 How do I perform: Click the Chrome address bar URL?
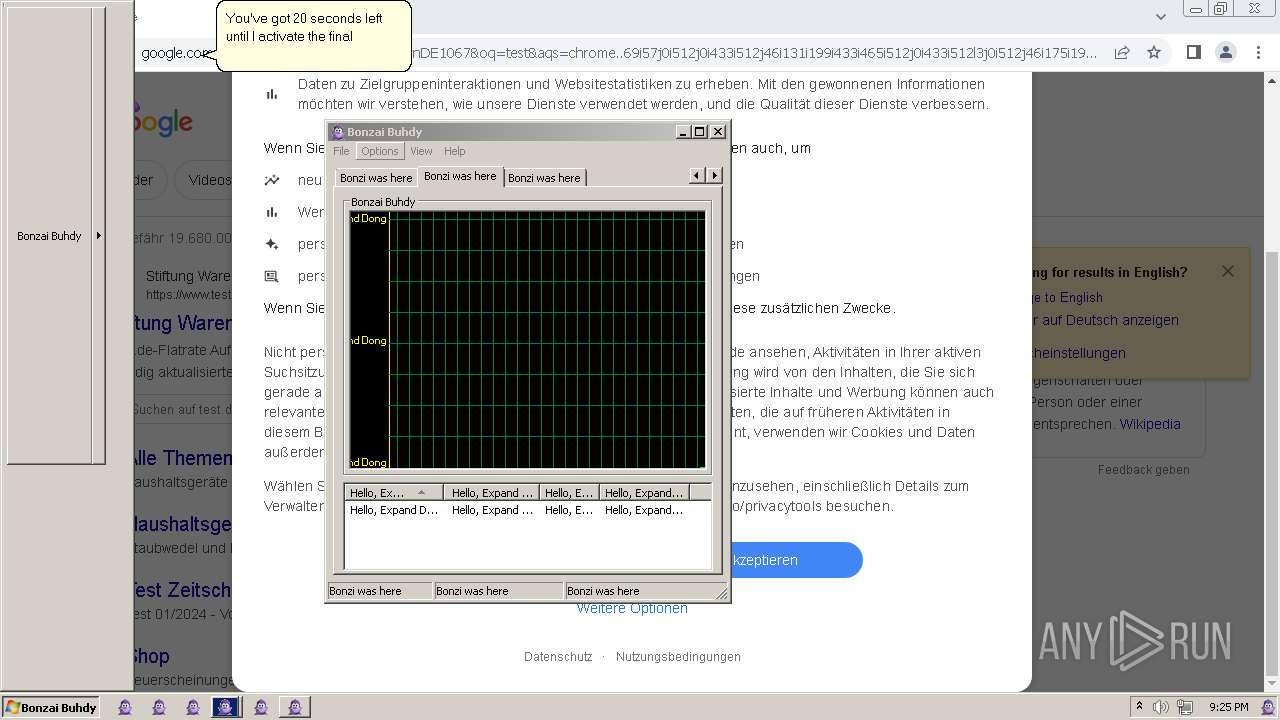point(620,53)
